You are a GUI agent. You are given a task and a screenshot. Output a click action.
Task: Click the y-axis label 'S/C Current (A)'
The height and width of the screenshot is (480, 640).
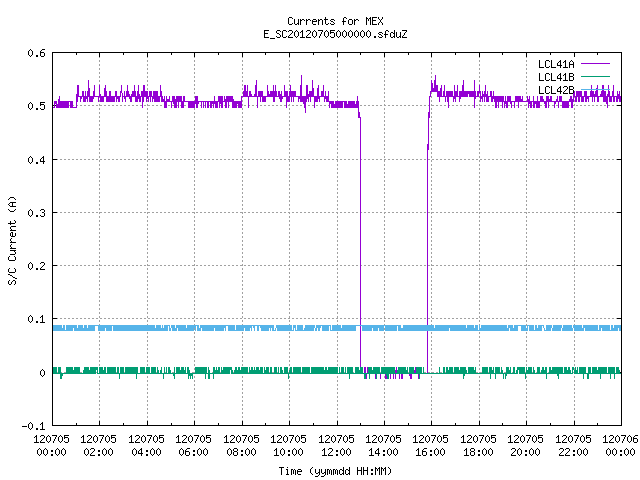[13, 241]
